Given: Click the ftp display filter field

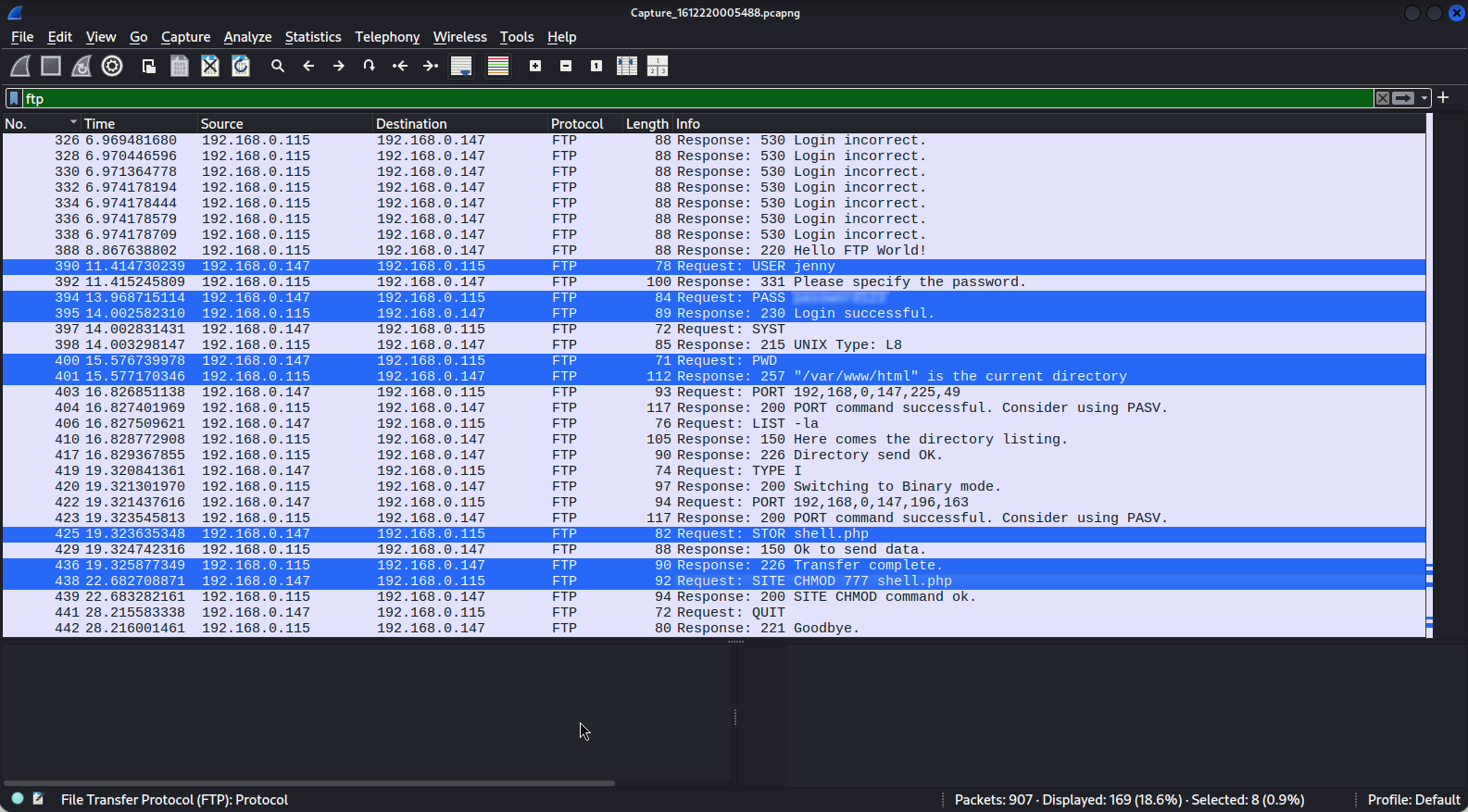Looking at the screenshot, I should [696, 98].
